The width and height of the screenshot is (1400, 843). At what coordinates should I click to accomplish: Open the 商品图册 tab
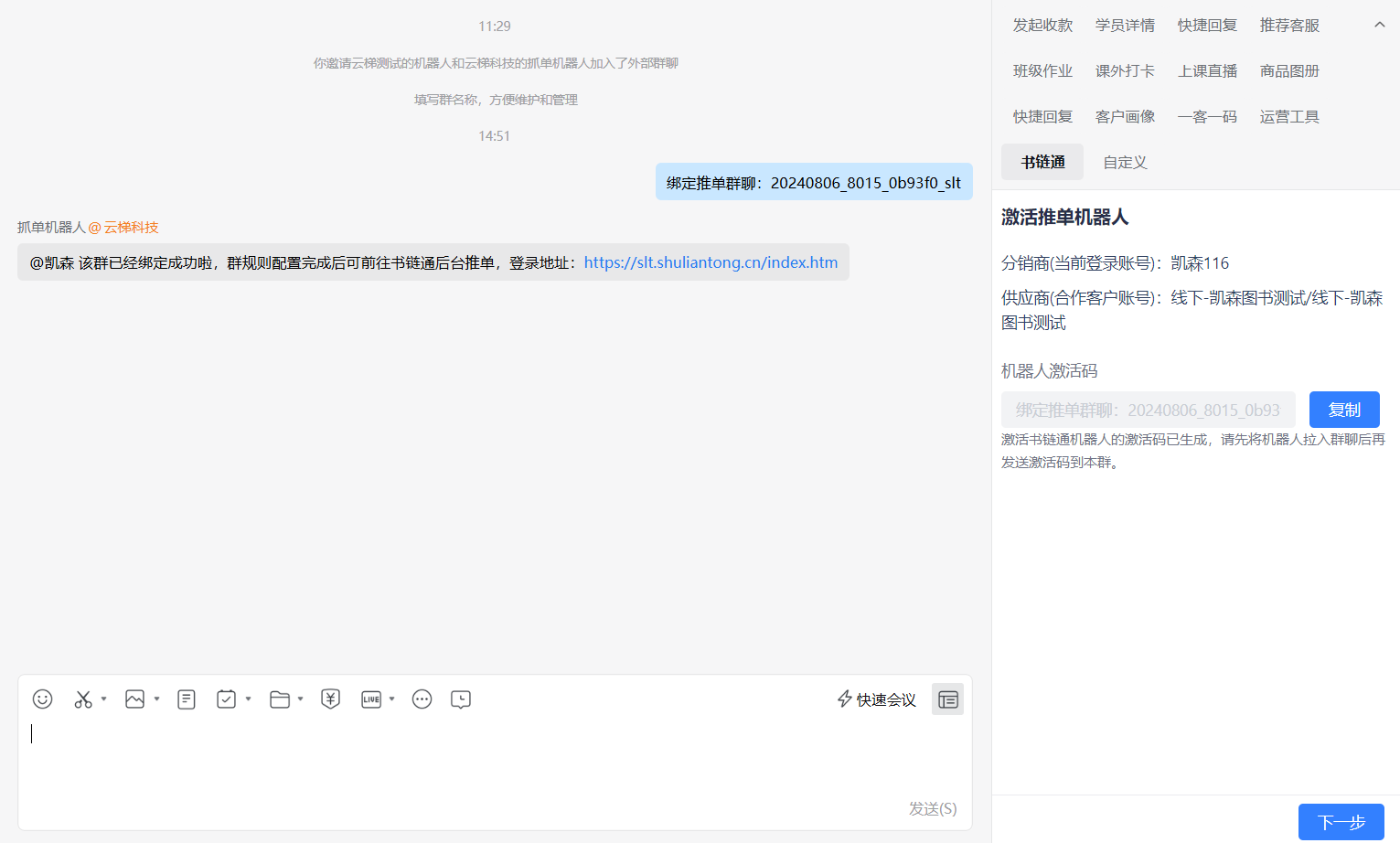click(1289, 70)
